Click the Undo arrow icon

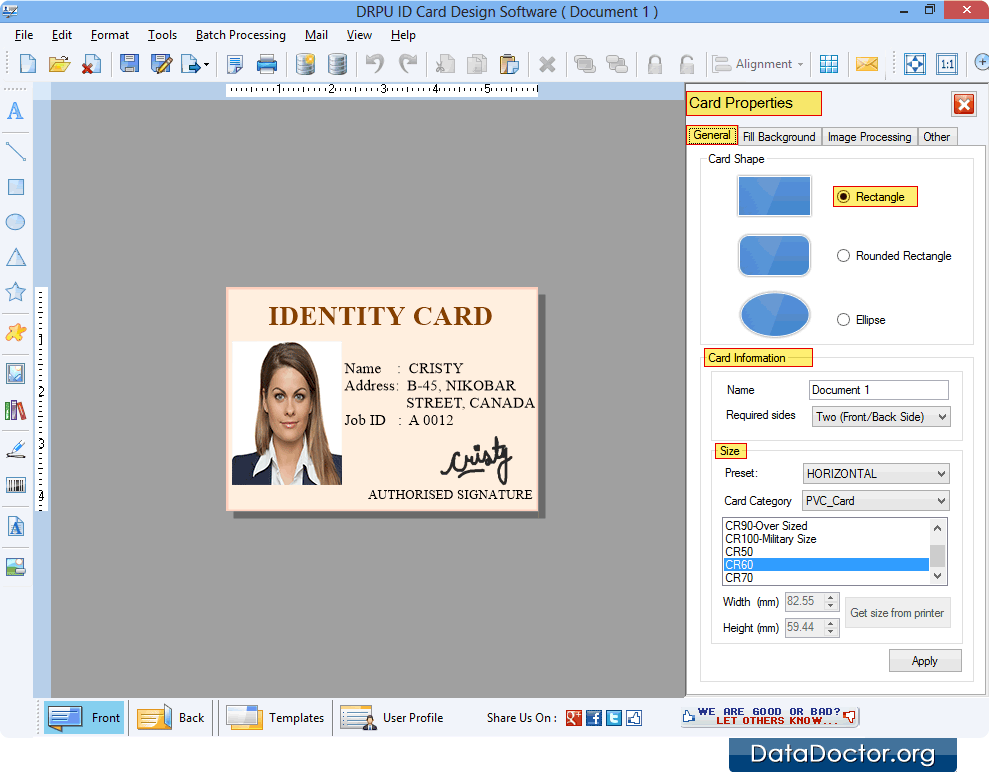[x=375, y=64]
